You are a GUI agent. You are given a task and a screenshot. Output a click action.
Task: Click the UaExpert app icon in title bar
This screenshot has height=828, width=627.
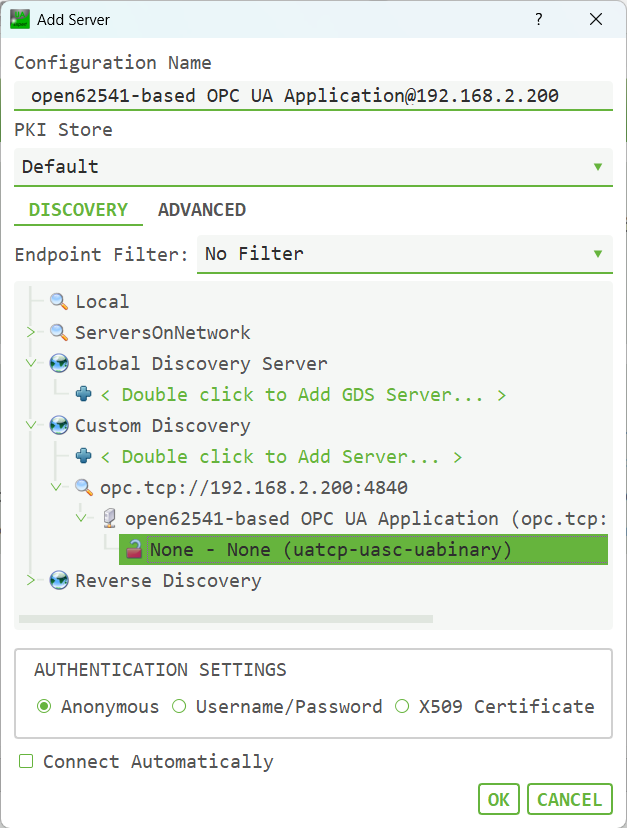click(20, 20)
